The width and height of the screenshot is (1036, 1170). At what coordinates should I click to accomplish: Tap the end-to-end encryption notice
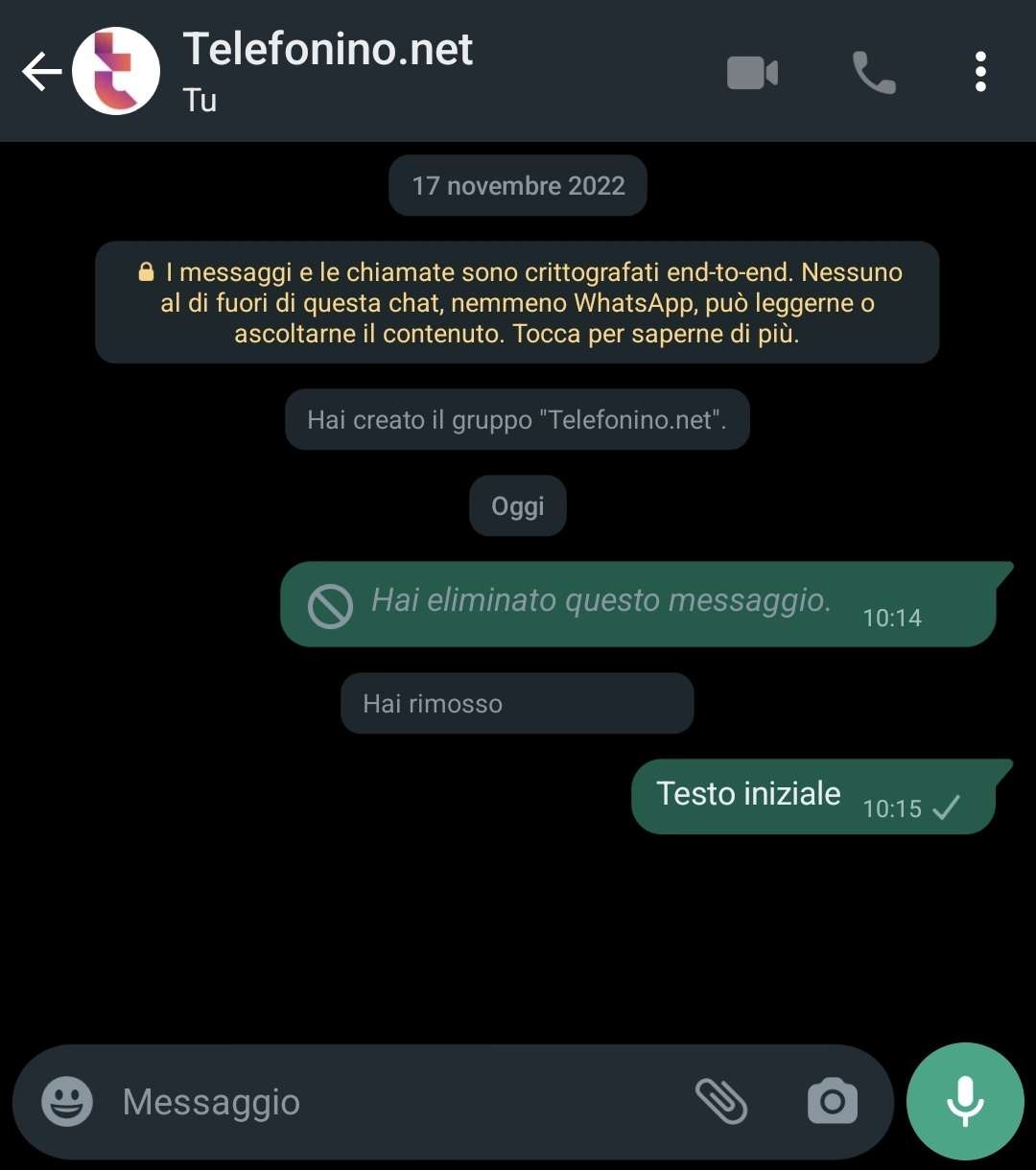click(x=517, y=302)
